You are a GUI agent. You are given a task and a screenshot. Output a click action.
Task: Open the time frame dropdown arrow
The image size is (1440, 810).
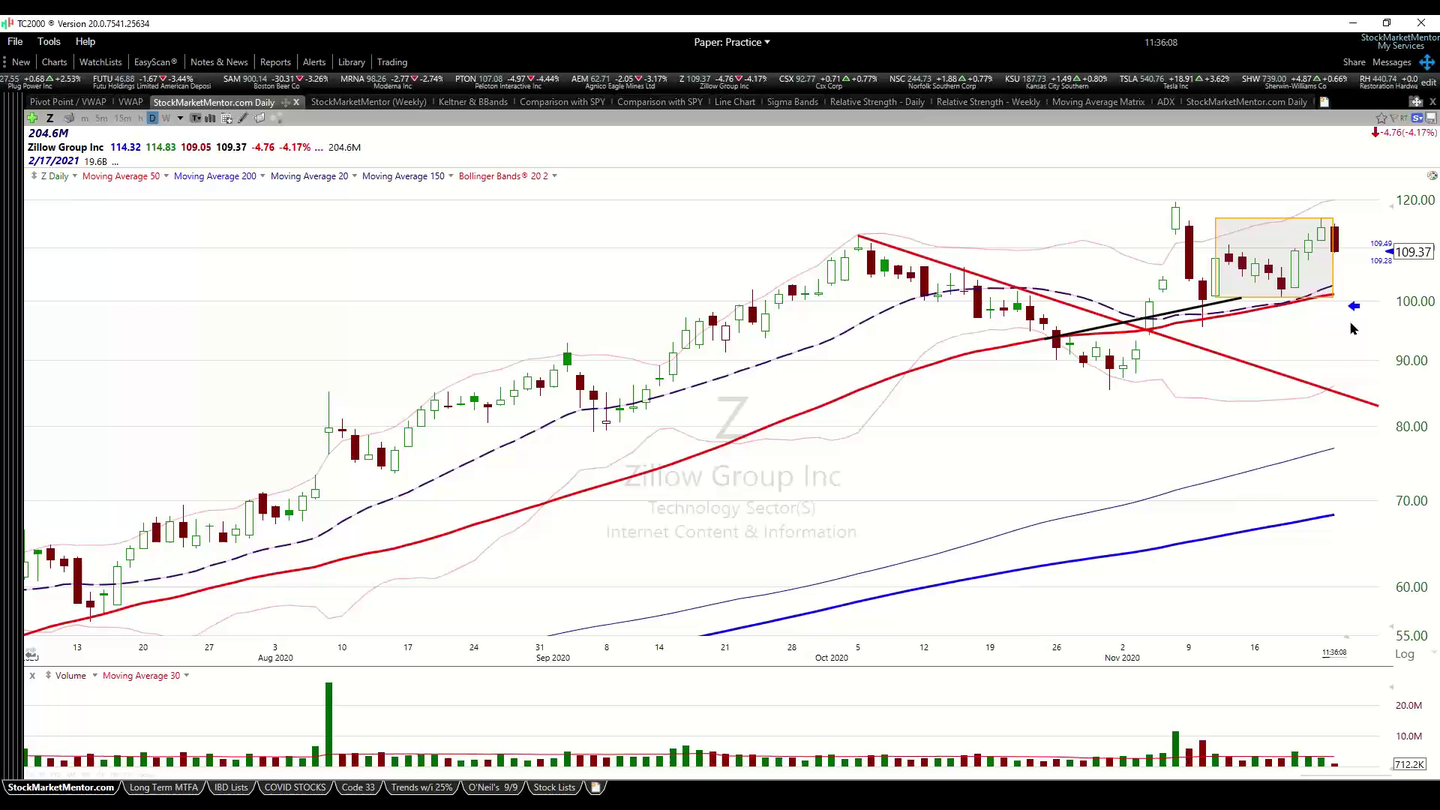coord(180,118)
